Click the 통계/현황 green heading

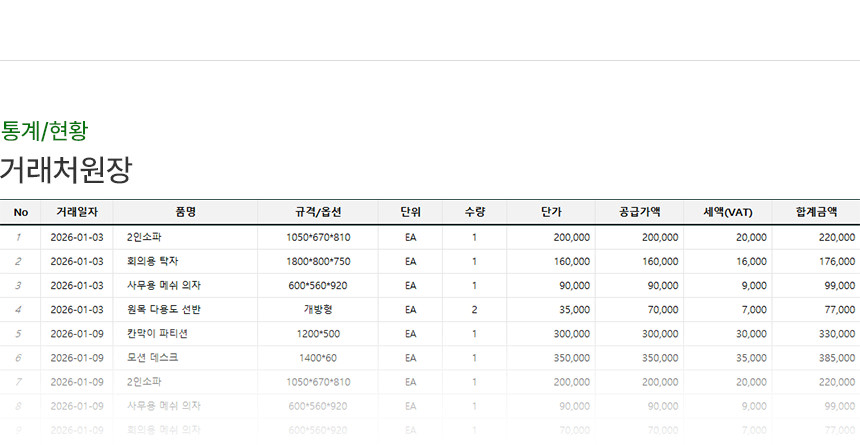(45, 129)
